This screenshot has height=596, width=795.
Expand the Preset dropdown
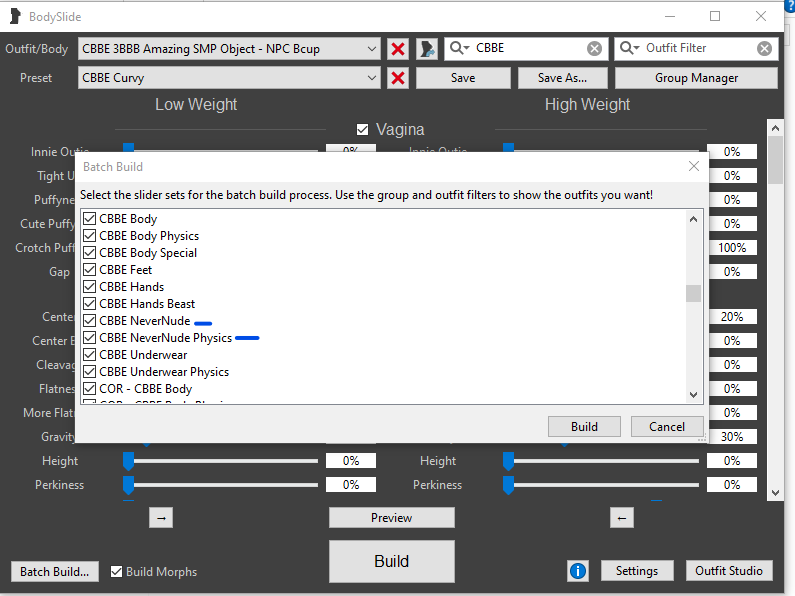coord(372,78)
